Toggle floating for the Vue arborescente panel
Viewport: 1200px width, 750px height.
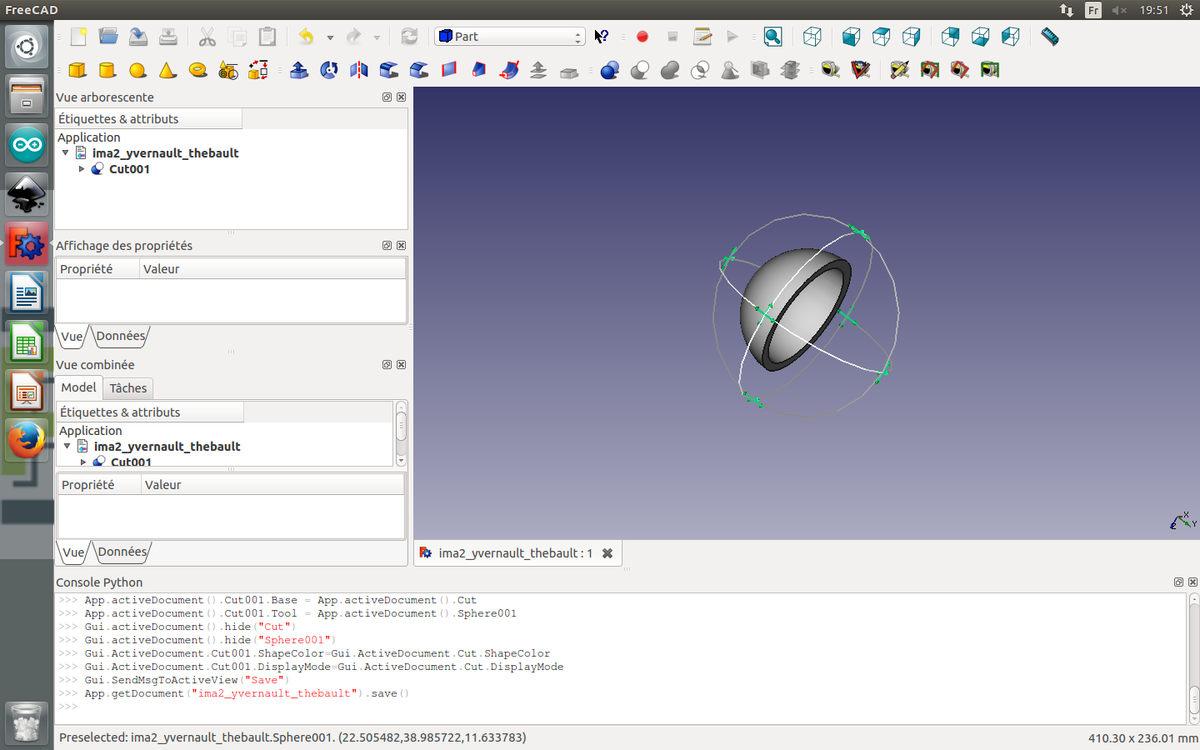(387, 98)
